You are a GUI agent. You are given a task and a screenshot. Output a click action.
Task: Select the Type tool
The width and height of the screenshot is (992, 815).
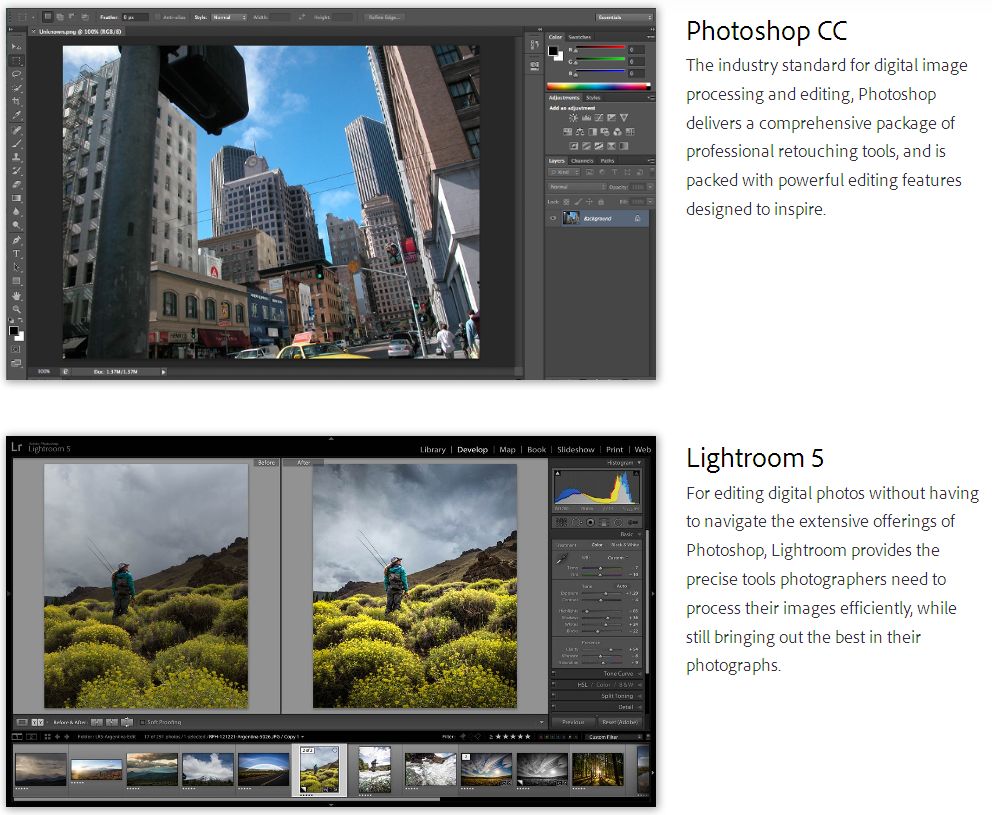pos(16,254)
